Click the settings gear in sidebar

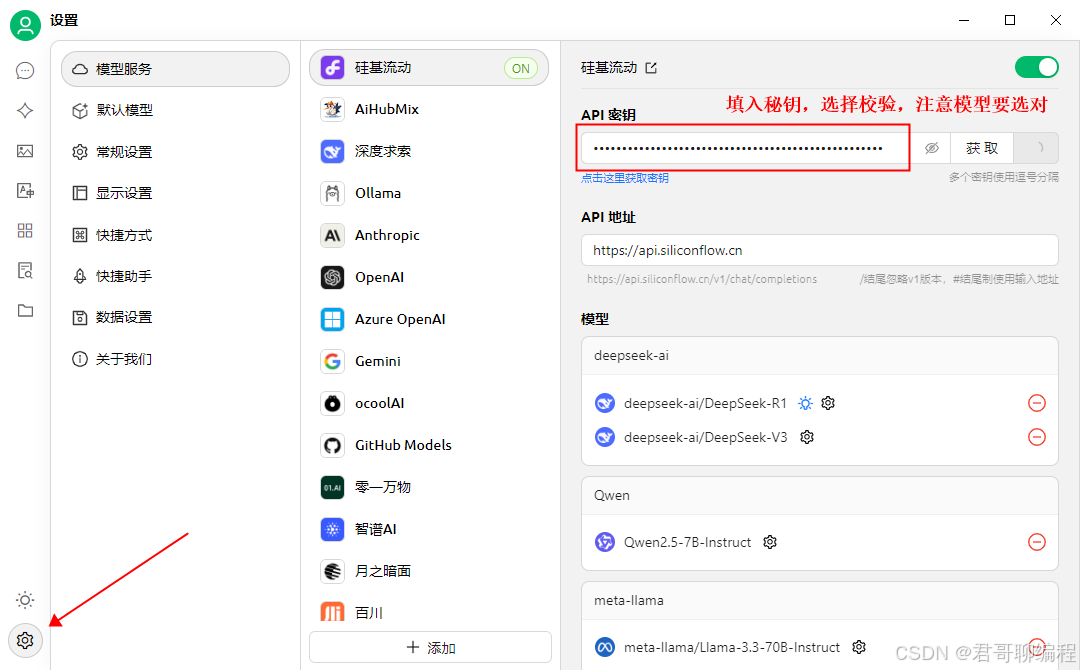(25, 640)
